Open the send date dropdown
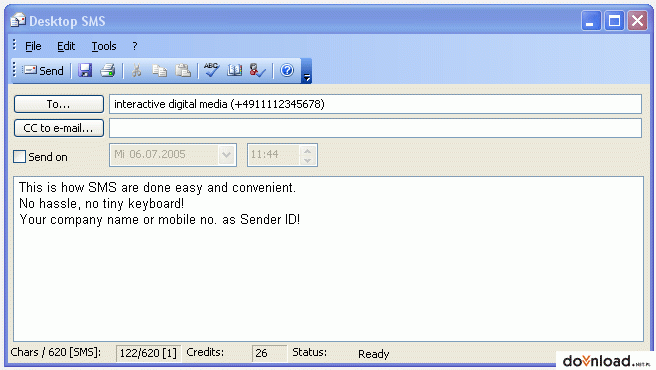This screenshot has height=370, width=656. click(226, 155)
